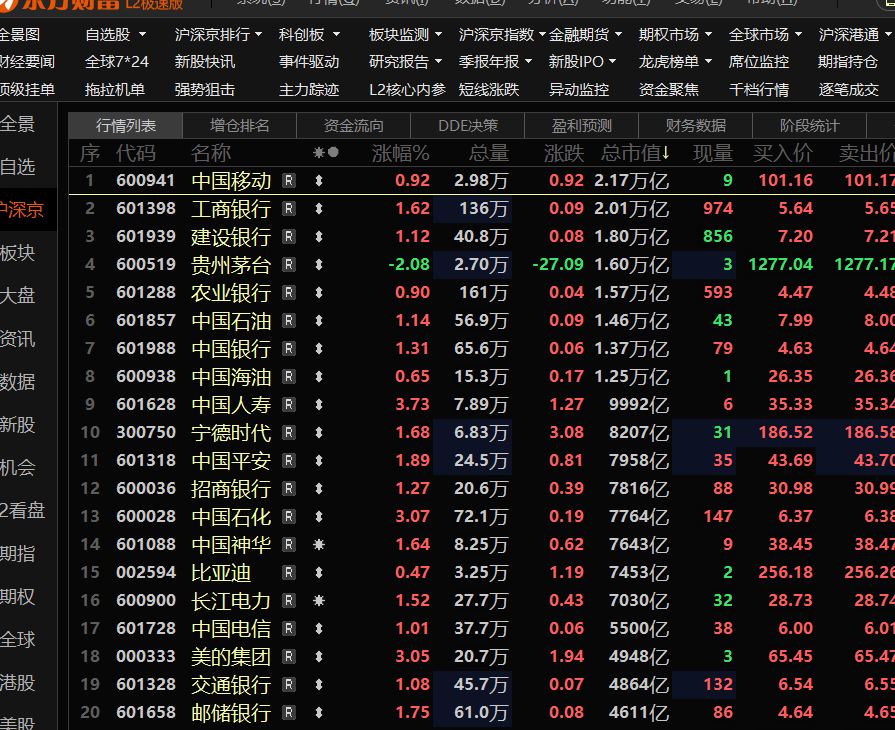
Task: Sort by the 总量 column header
Action: point(489,153)
